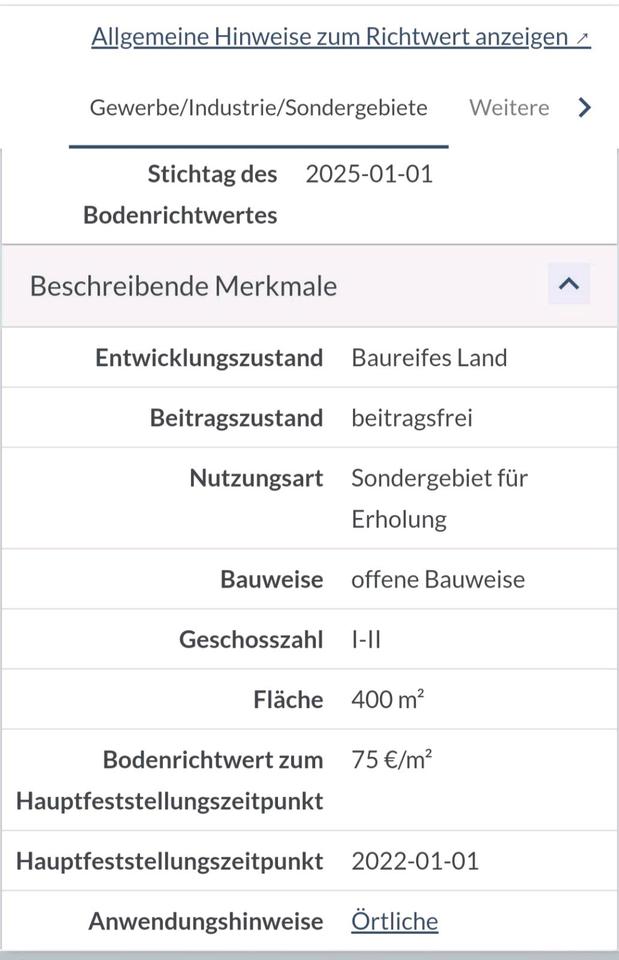
Task: Click the 2022-01-01 Hauptfeststellungszeitpunkt value
Action: click(x=415, y=861)
